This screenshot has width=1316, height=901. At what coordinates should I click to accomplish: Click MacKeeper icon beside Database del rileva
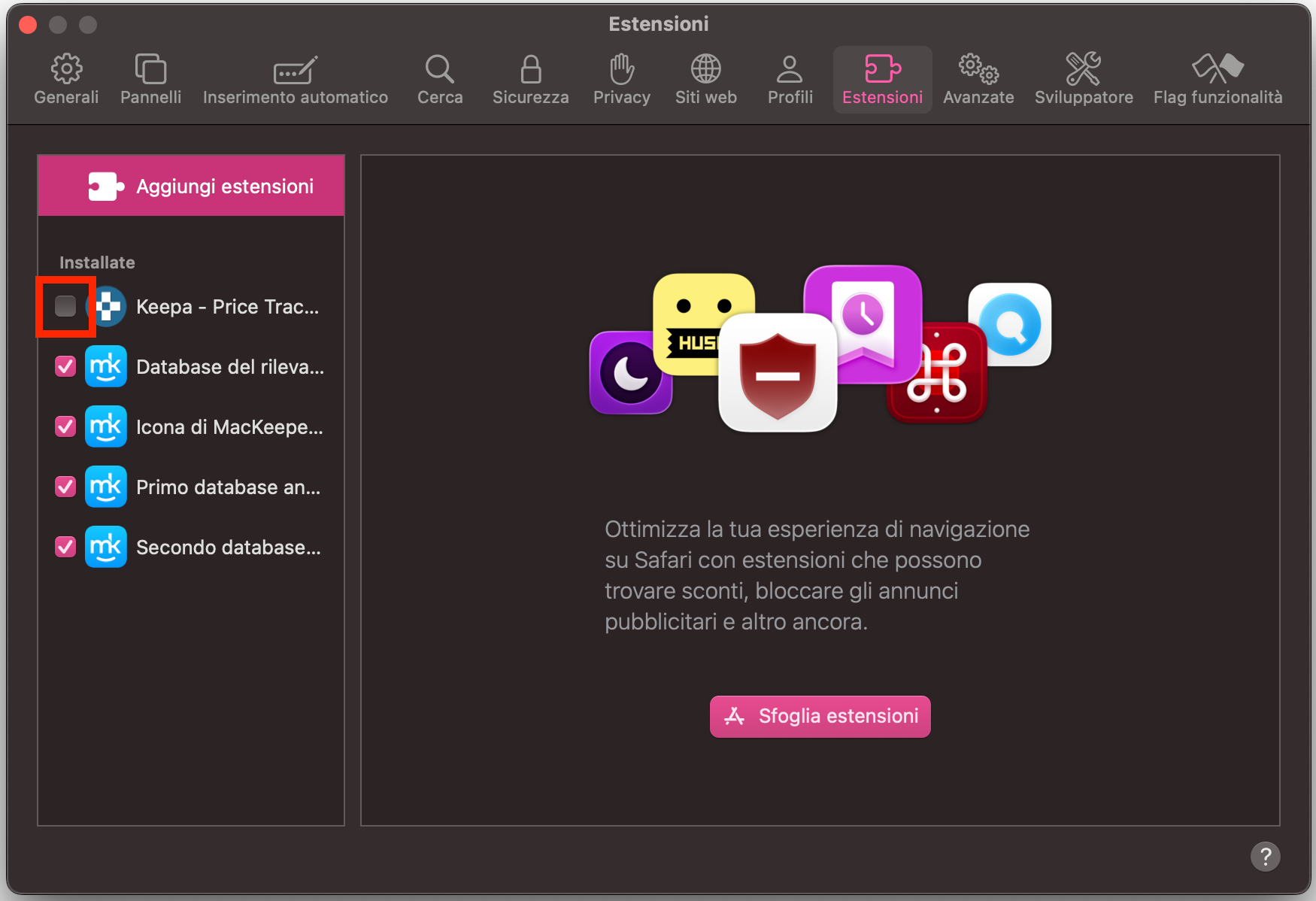point(106,366)
